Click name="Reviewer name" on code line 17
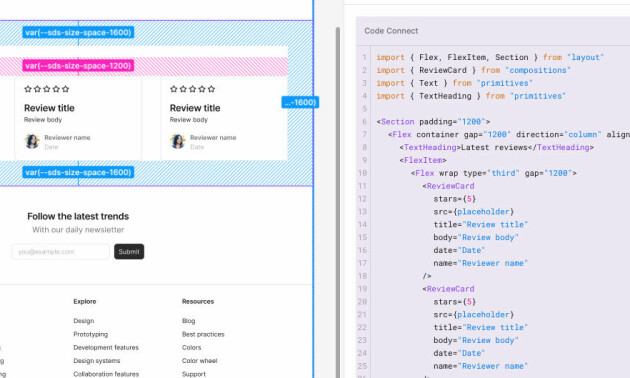The width and height of the screenshot is (630, 378). click(x=481, y=263)
